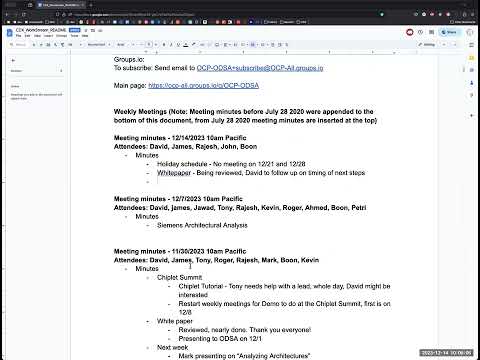Viewport: 480px width, 360px height.
Task: Open the Contacts side panel icon
Action: click(471, 83)
